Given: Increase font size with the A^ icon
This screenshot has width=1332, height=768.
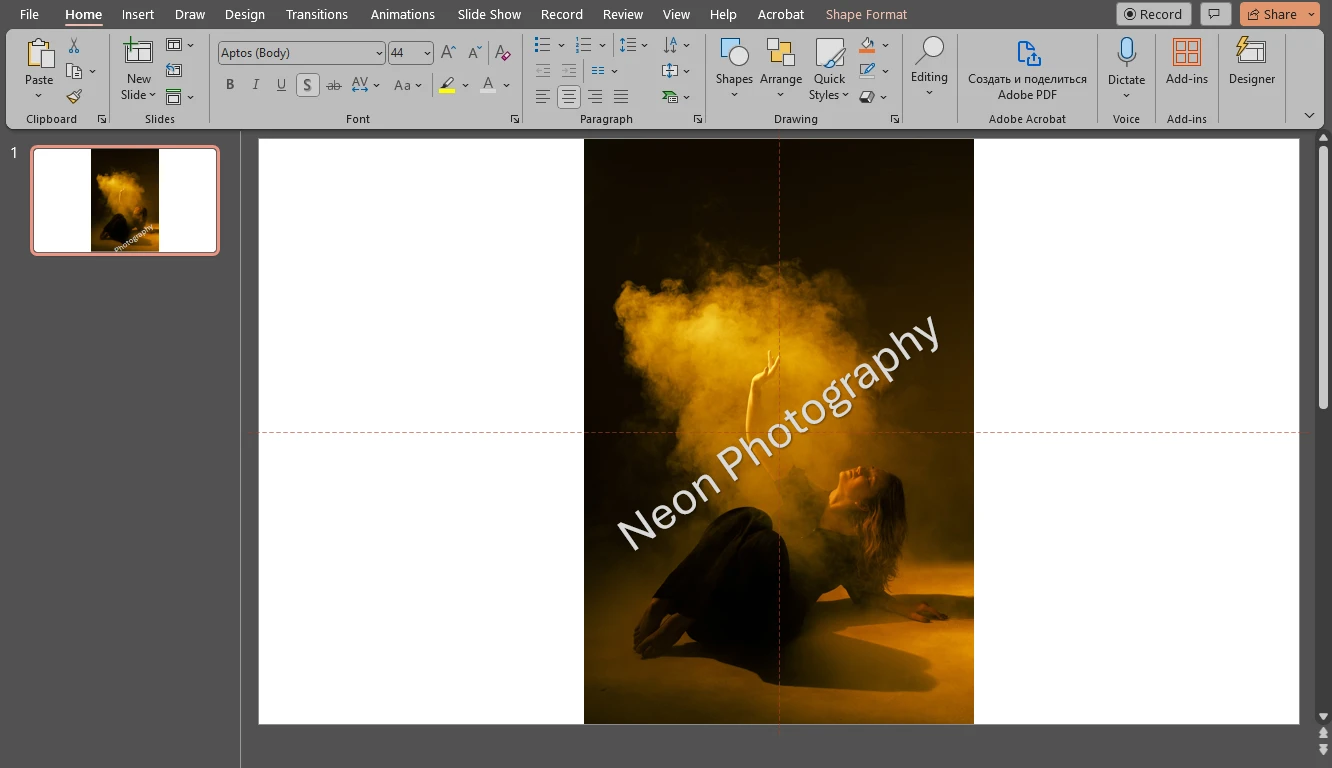Looking at the screenshot, I should point(448,52).
